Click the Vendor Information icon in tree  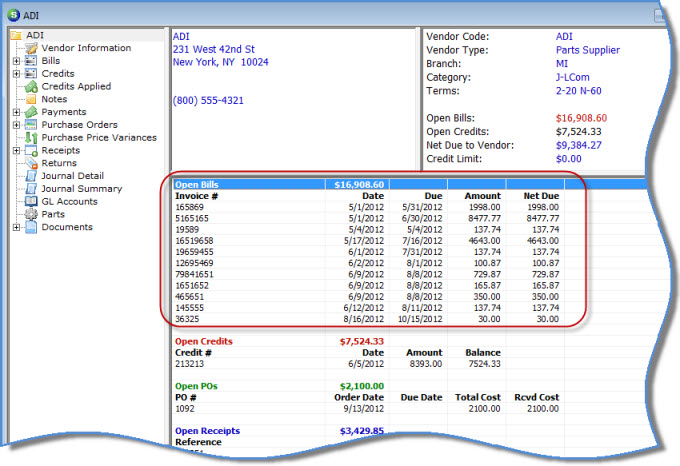(31, 48)
